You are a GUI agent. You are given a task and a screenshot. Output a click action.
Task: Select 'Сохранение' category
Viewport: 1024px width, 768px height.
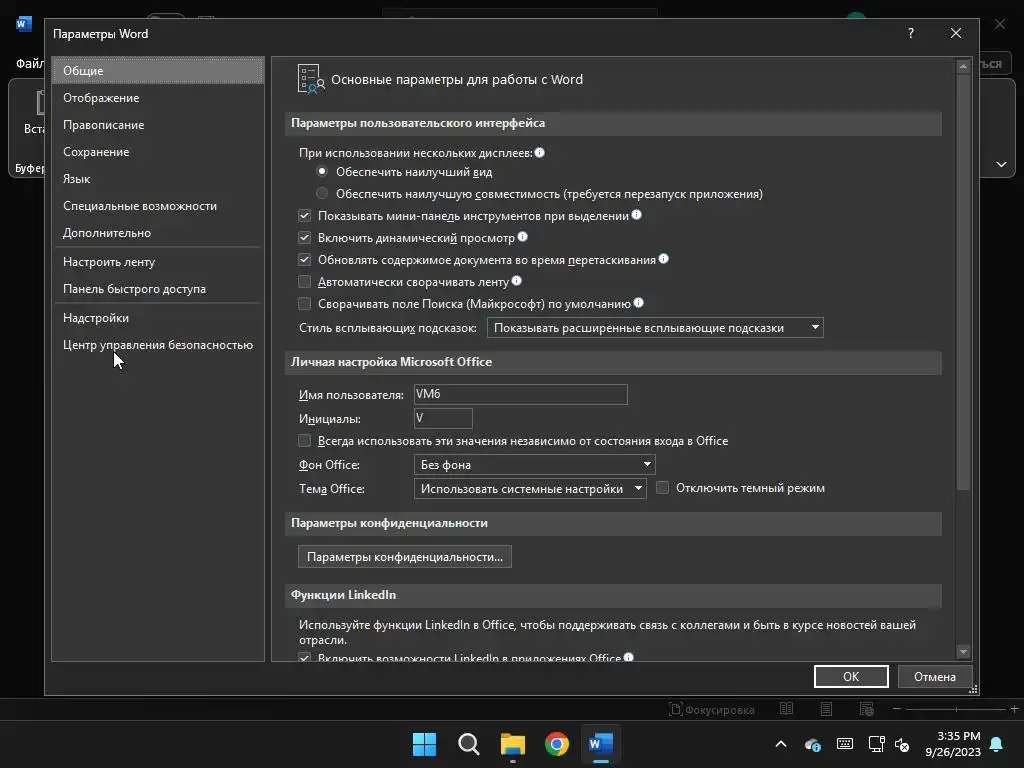coord(158,152)
